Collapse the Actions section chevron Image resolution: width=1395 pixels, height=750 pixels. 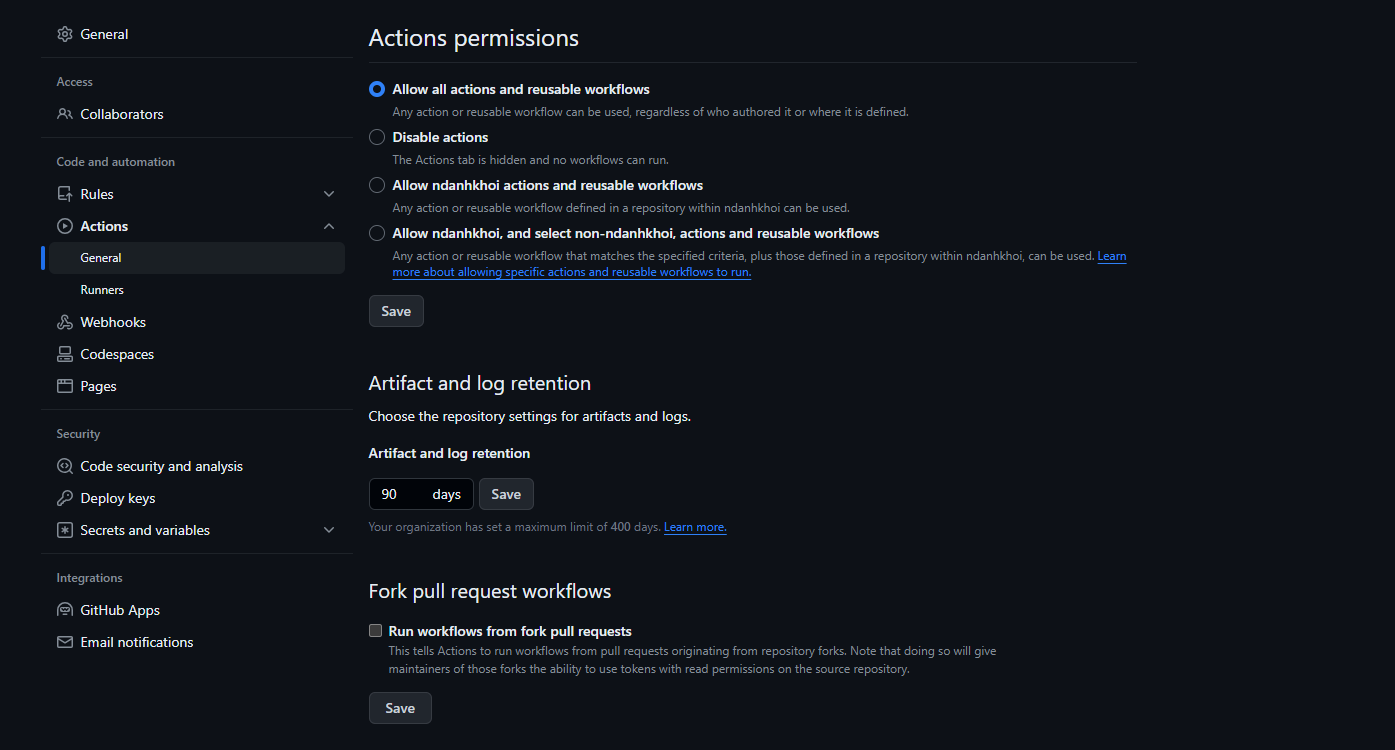pyautogui.click(x=329, y=226)
